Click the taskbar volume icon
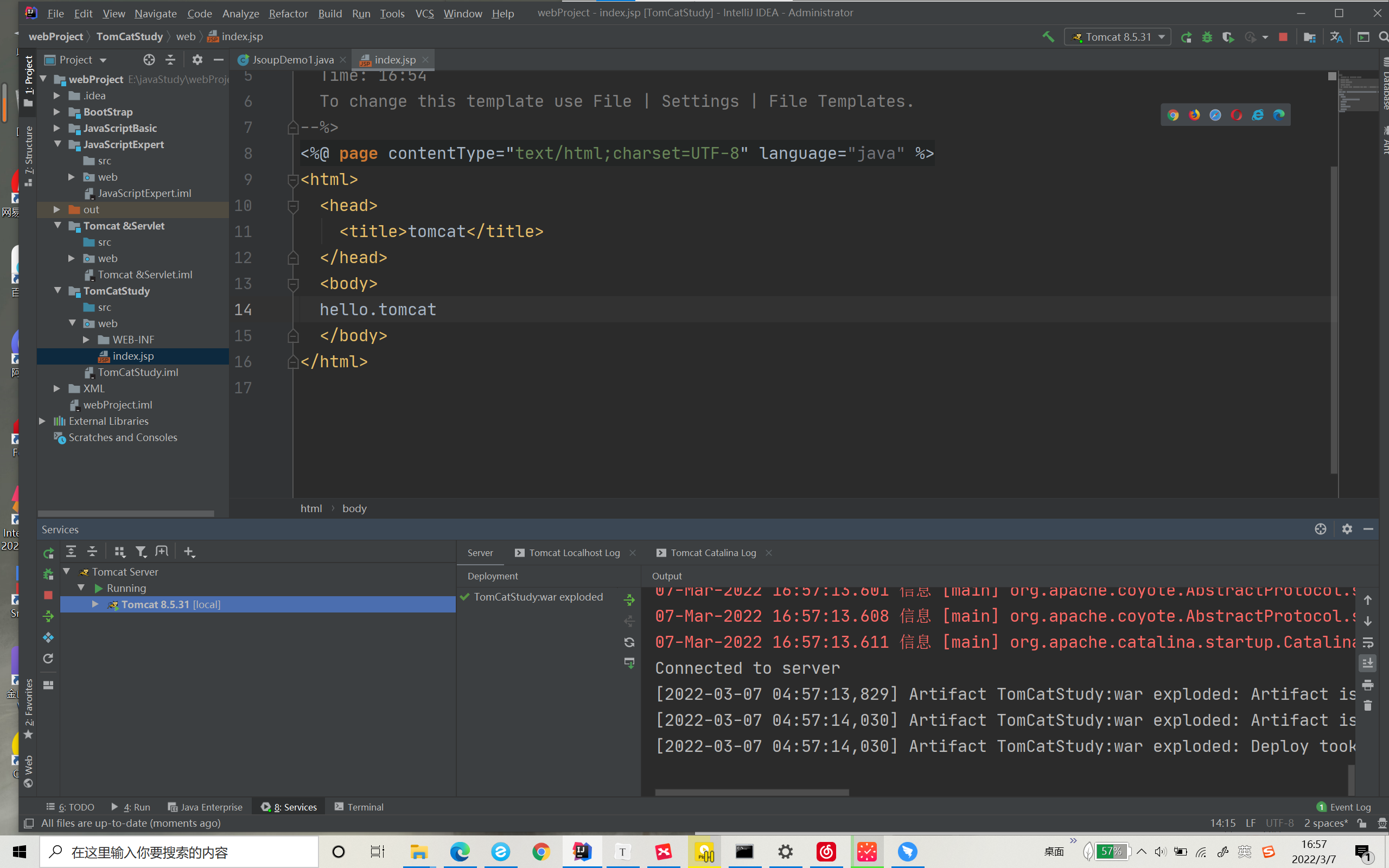The width and height of the screenshot is (1389, 868). click(x=1160, y=852)
